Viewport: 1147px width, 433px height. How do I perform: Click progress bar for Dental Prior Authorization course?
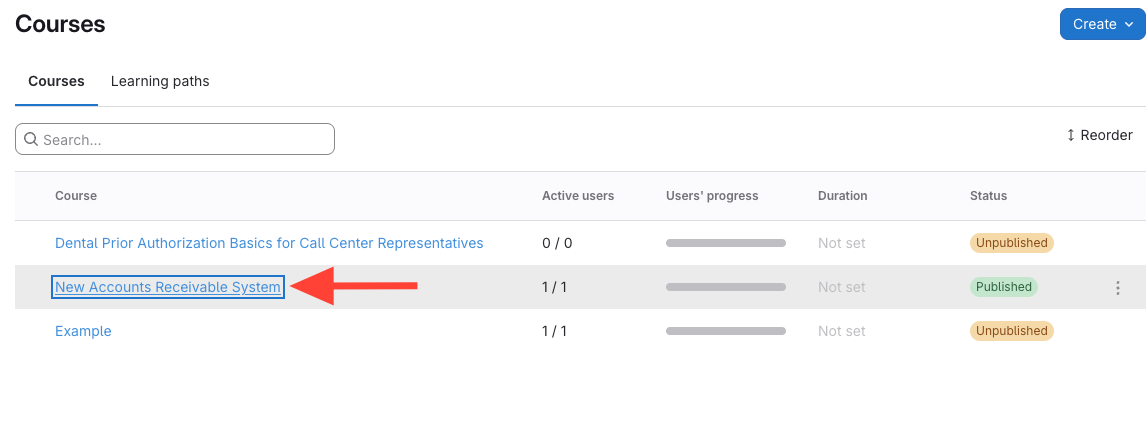coord(726,243)
